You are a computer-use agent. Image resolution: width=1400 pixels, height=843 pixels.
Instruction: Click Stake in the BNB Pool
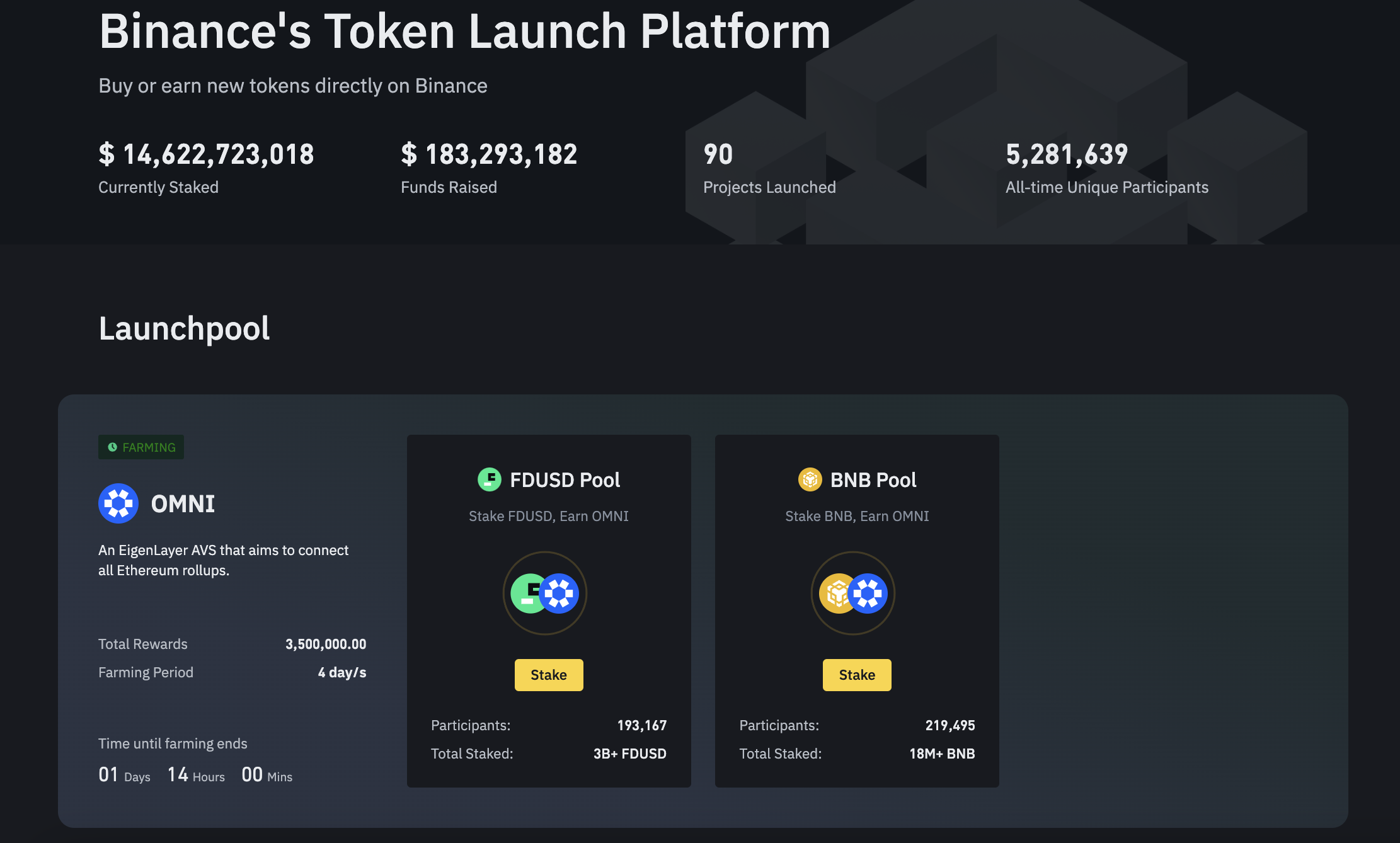click(857, 674)
